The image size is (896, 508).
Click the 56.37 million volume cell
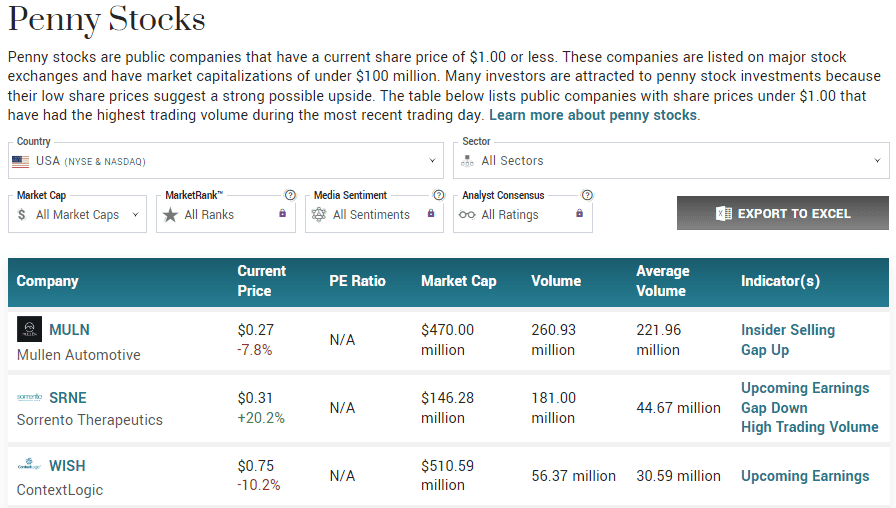pyautogui.click(x=574, y=476)
